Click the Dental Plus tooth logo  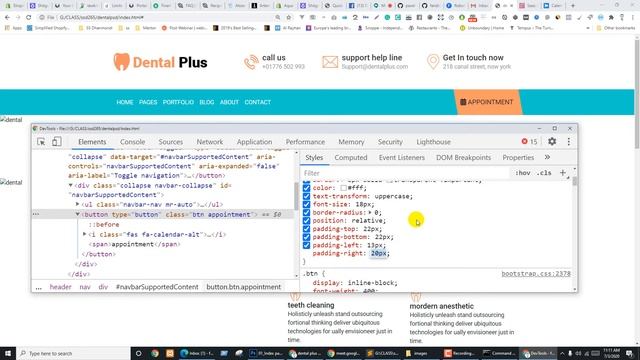click(121, 62)
